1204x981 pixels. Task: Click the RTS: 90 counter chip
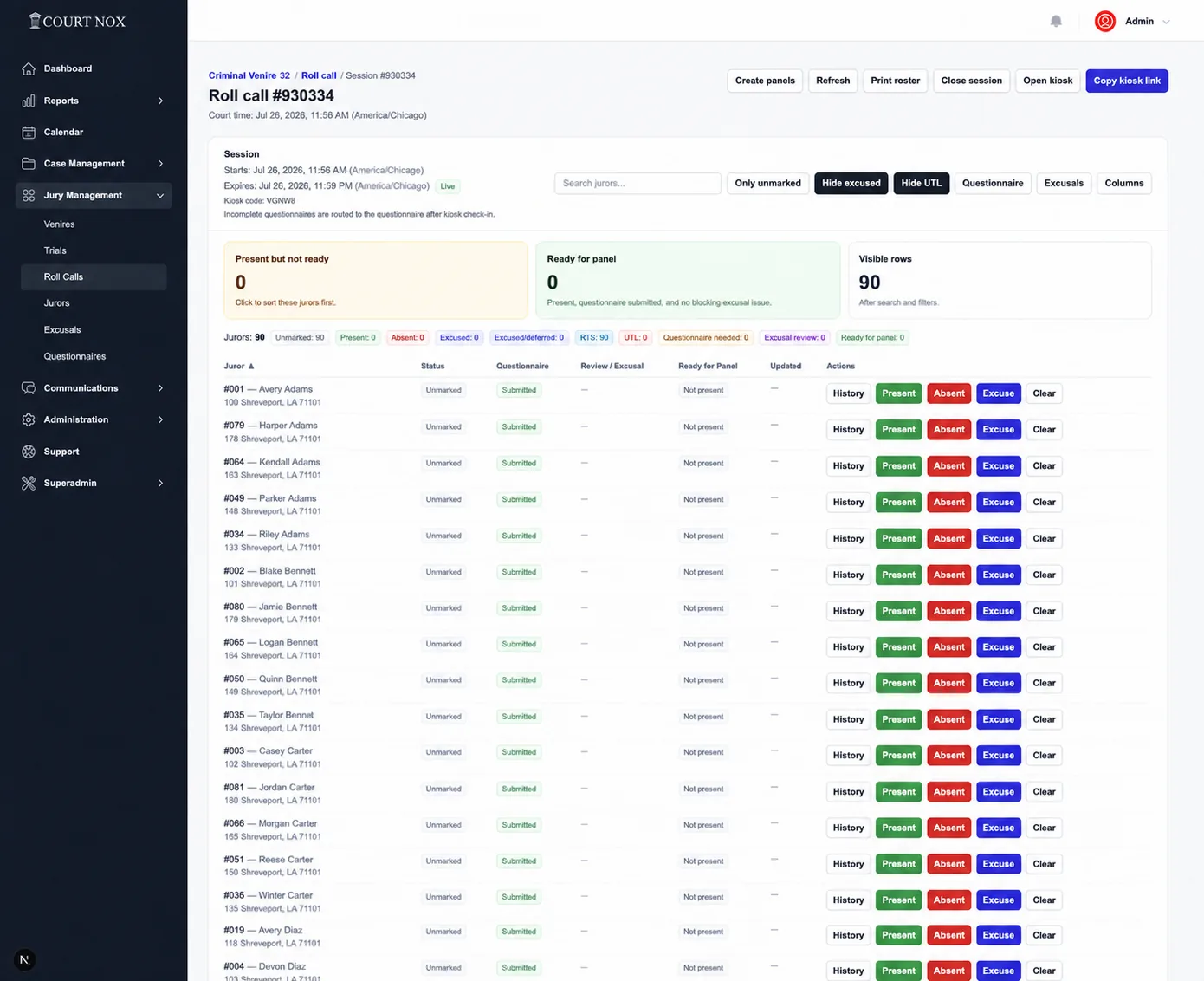coord(594,338)
